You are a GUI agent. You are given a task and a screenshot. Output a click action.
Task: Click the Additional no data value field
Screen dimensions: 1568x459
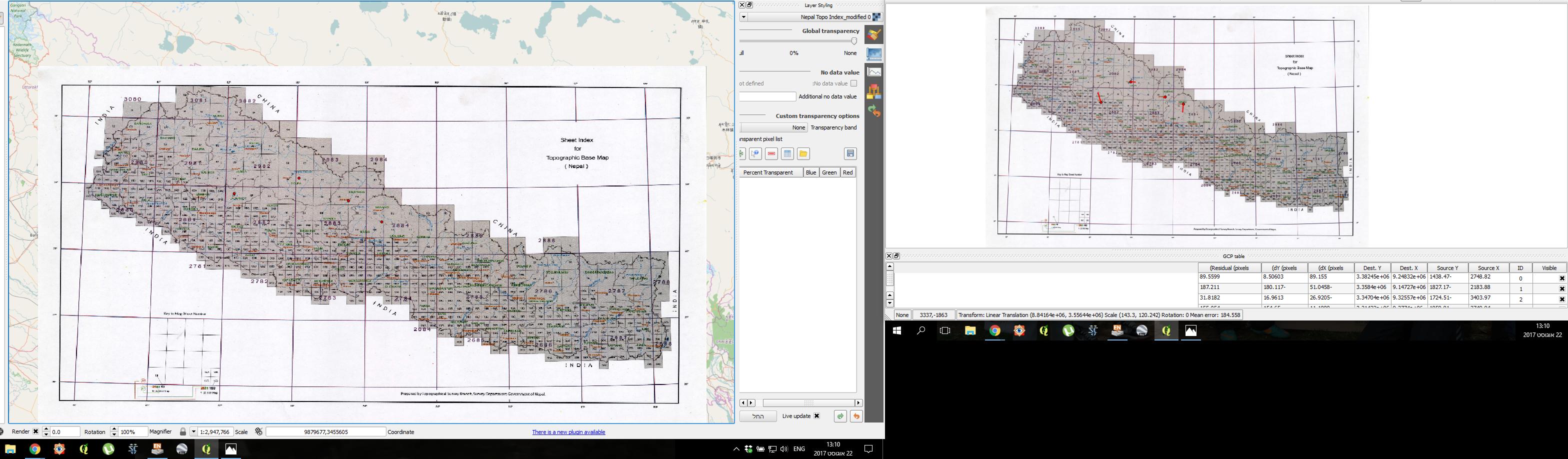coord(767,97)
